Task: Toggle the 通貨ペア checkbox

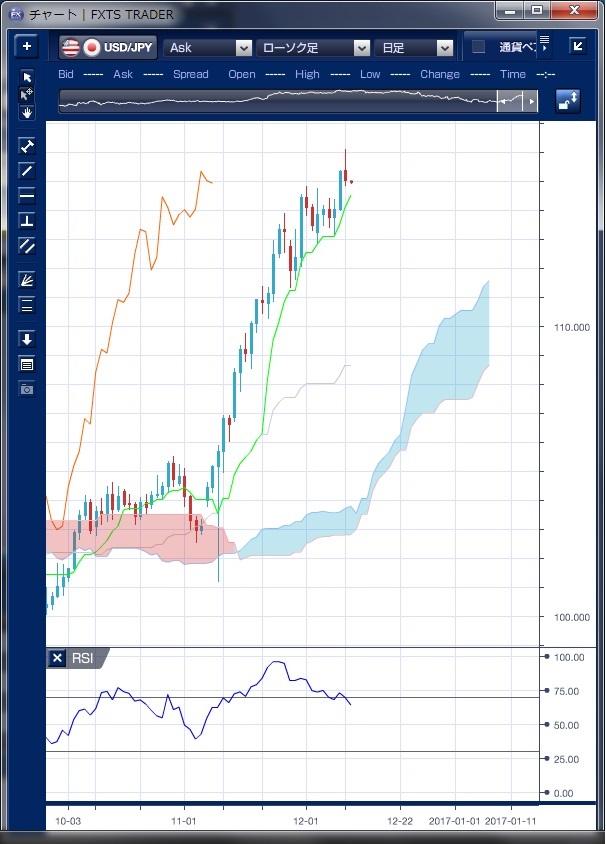Action: (479, 47)
